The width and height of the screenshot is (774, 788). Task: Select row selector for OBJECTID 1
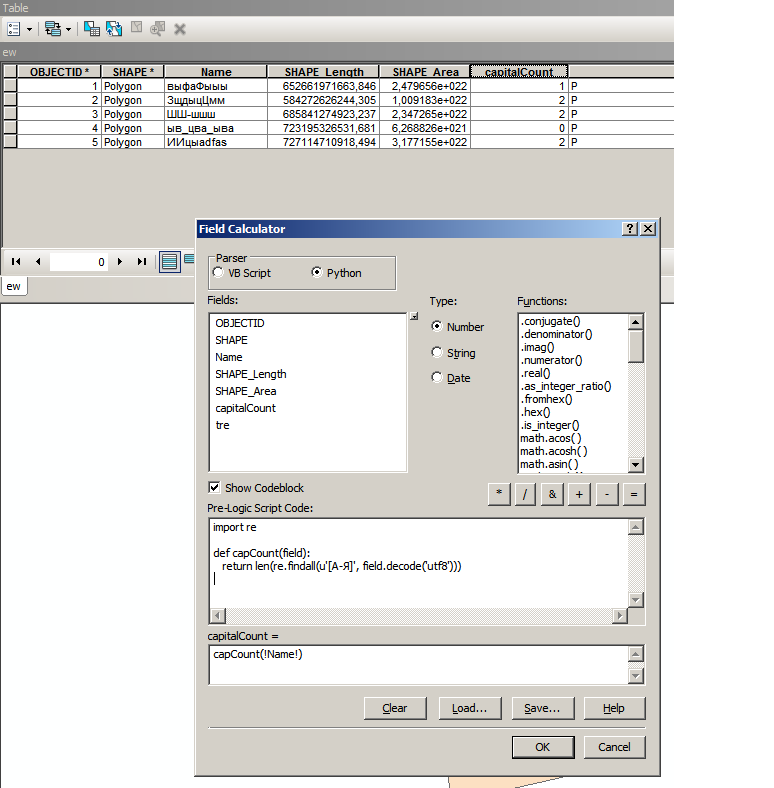[x=10, y=86]
